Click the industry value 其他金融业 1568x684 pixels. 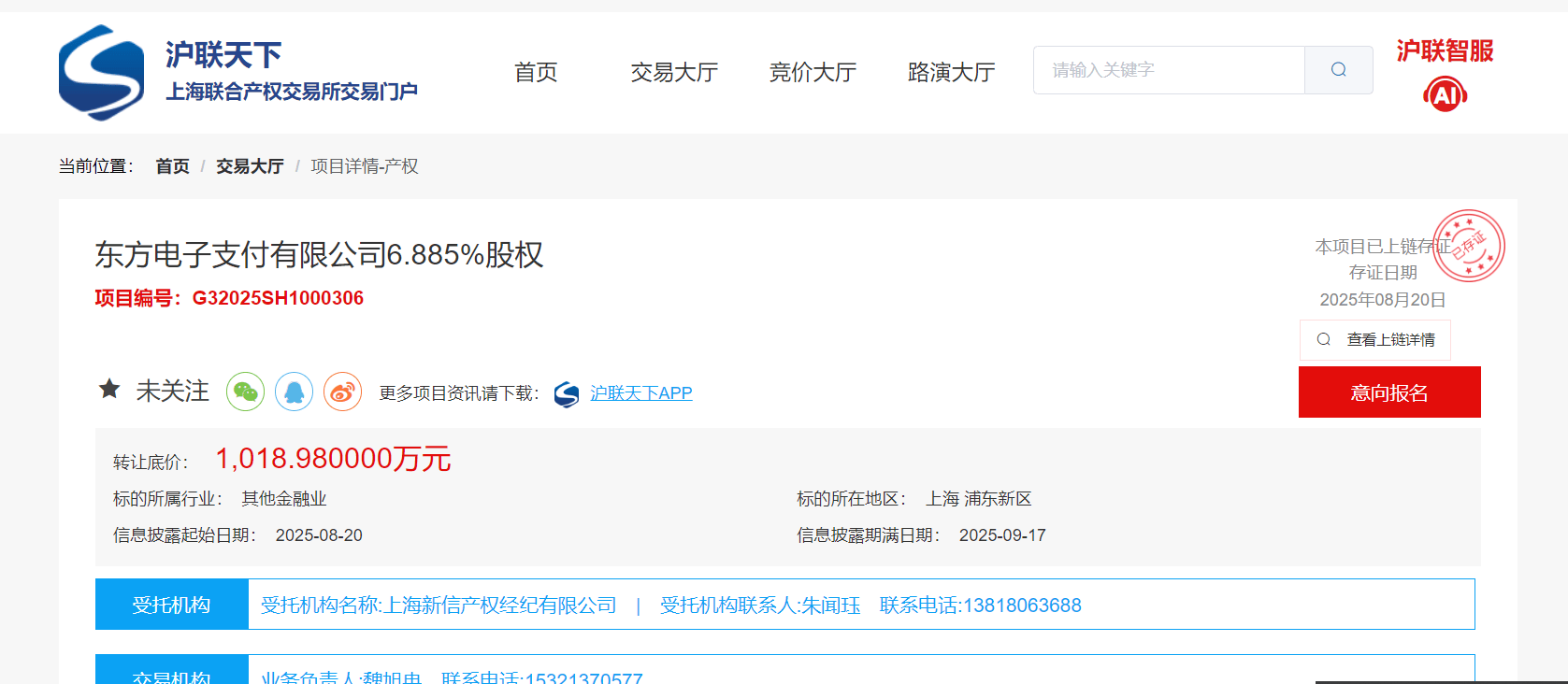(284, 499)
